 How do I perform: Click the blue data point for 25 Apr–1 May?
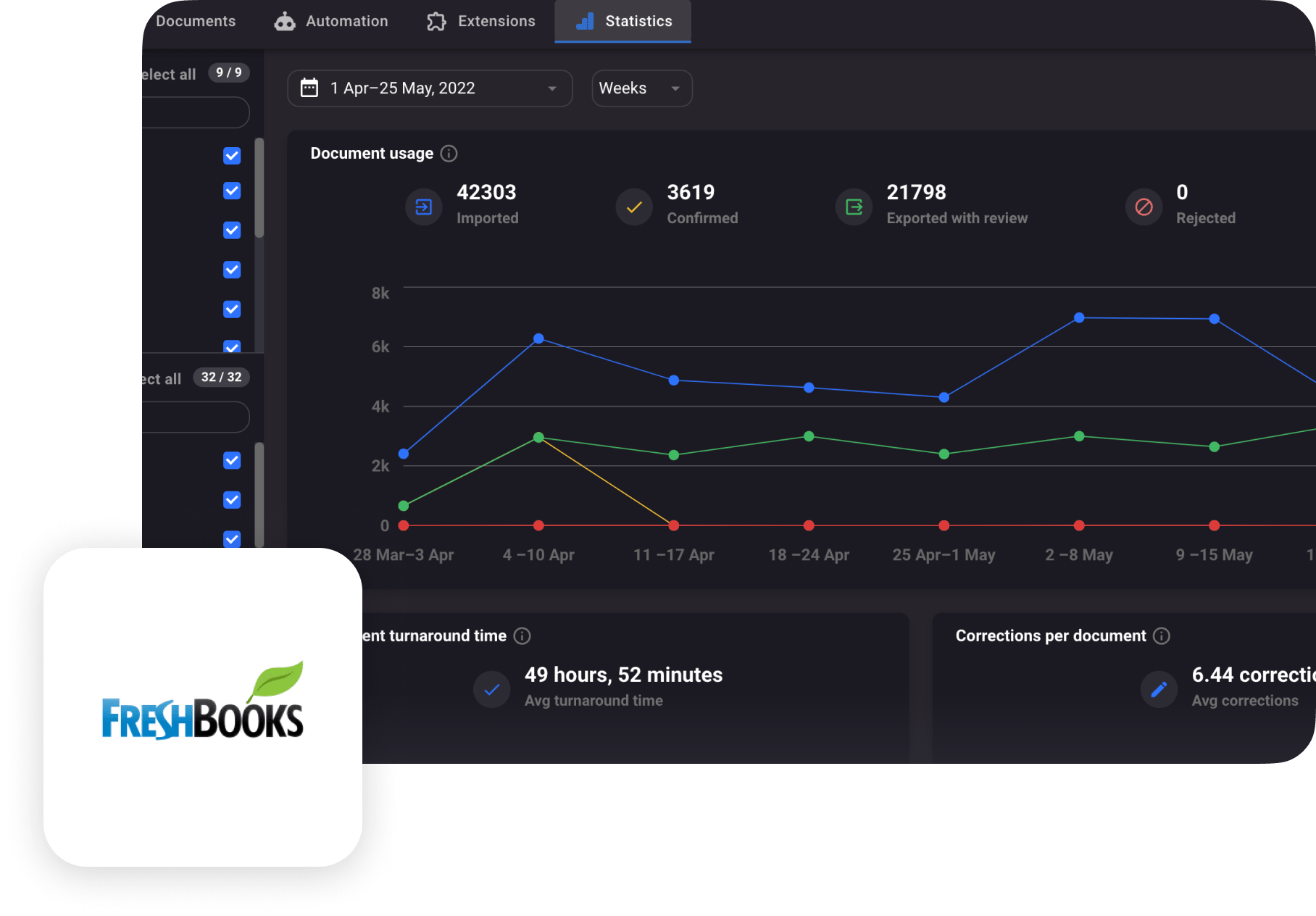[944, 397]
